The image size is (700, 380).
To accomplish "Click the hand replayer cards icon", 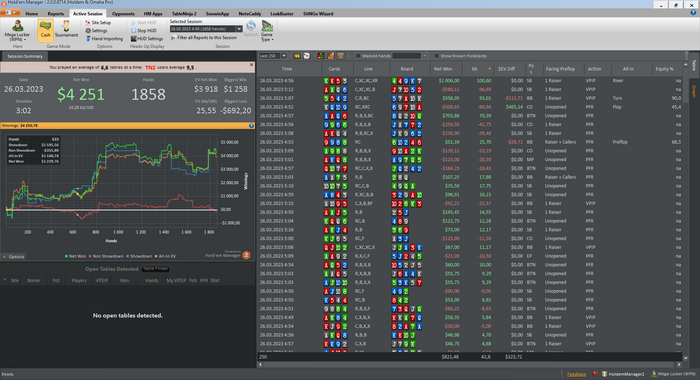I will tap(307, 56).
